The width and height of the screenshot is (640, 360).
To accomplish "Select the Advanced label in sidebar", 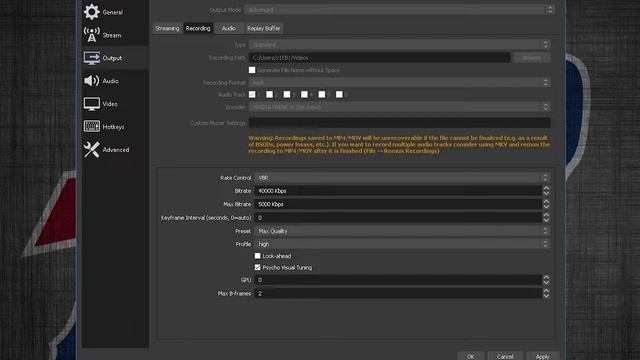I will point(116,150).
